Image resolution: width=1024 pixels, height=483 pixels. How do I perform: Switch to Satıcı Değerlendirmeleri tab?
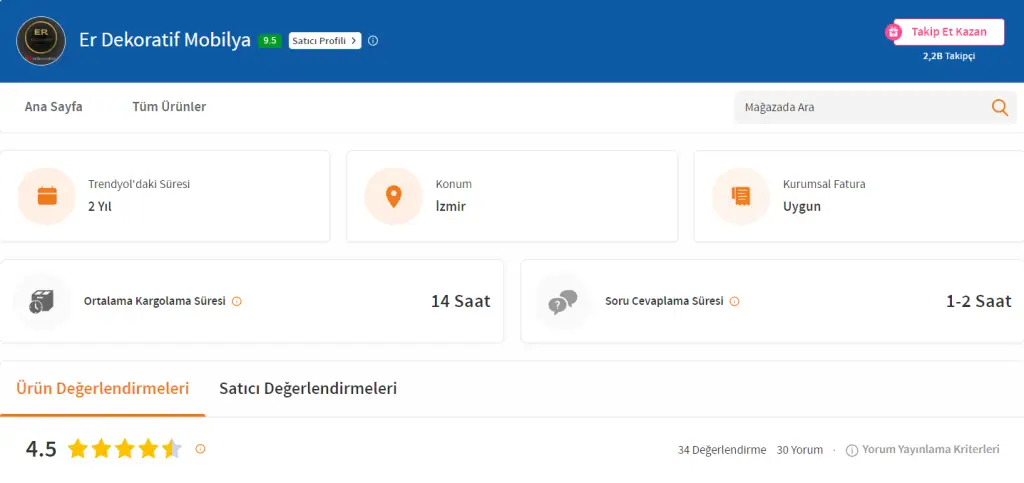tap(308, 388)
